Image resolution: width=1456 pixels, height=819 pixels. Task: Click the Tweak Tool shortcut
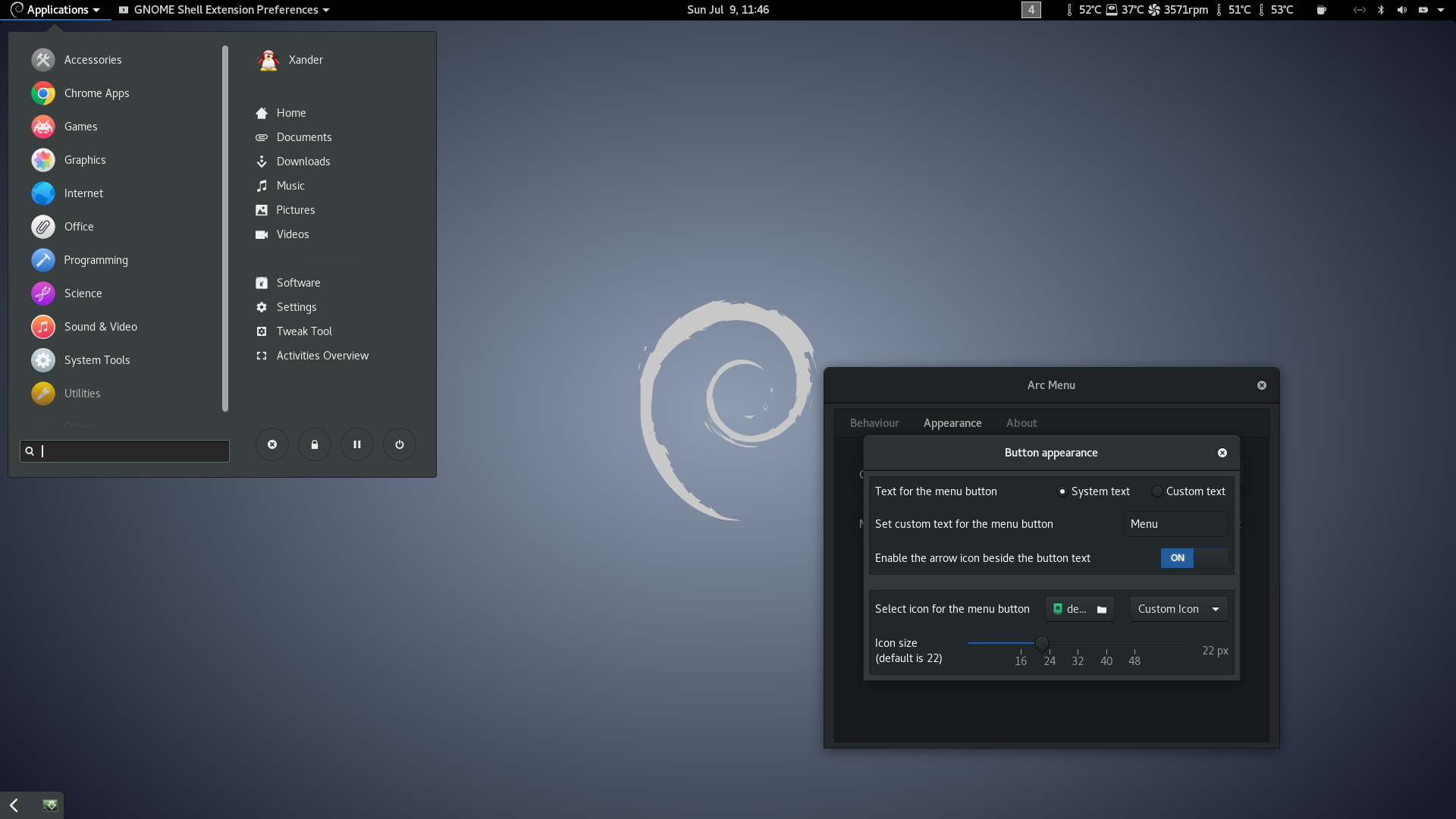click(x=303, y=331)
